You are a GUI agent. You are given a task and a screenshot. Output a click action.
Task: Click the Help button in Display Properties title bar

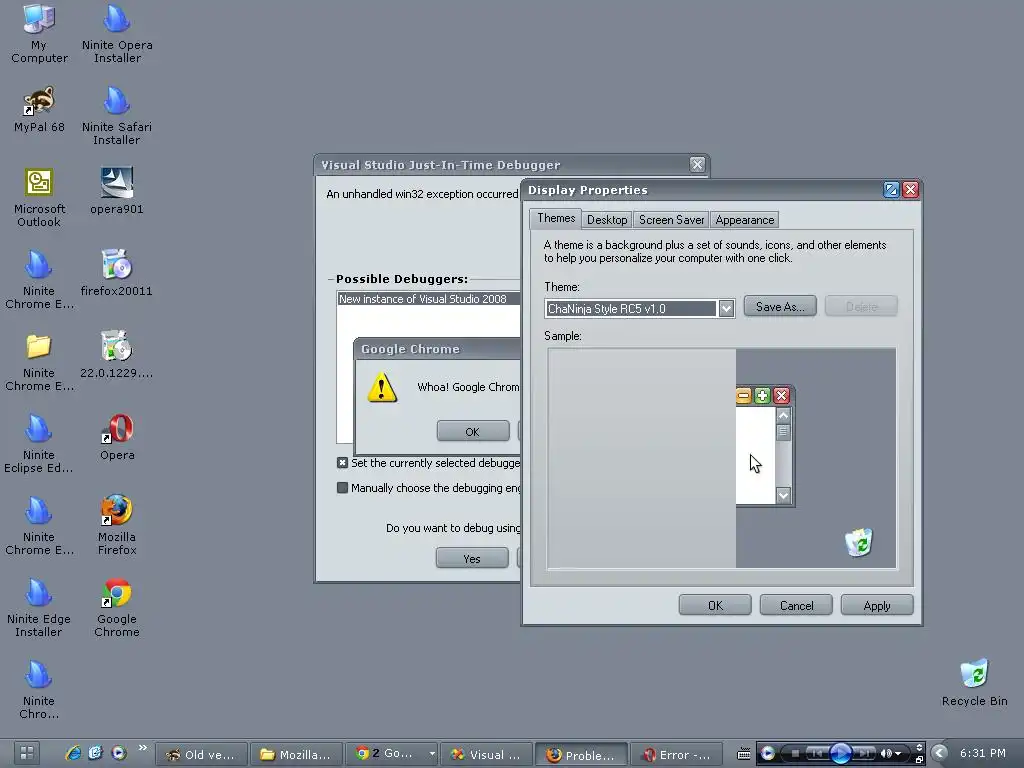click(891, 190)
